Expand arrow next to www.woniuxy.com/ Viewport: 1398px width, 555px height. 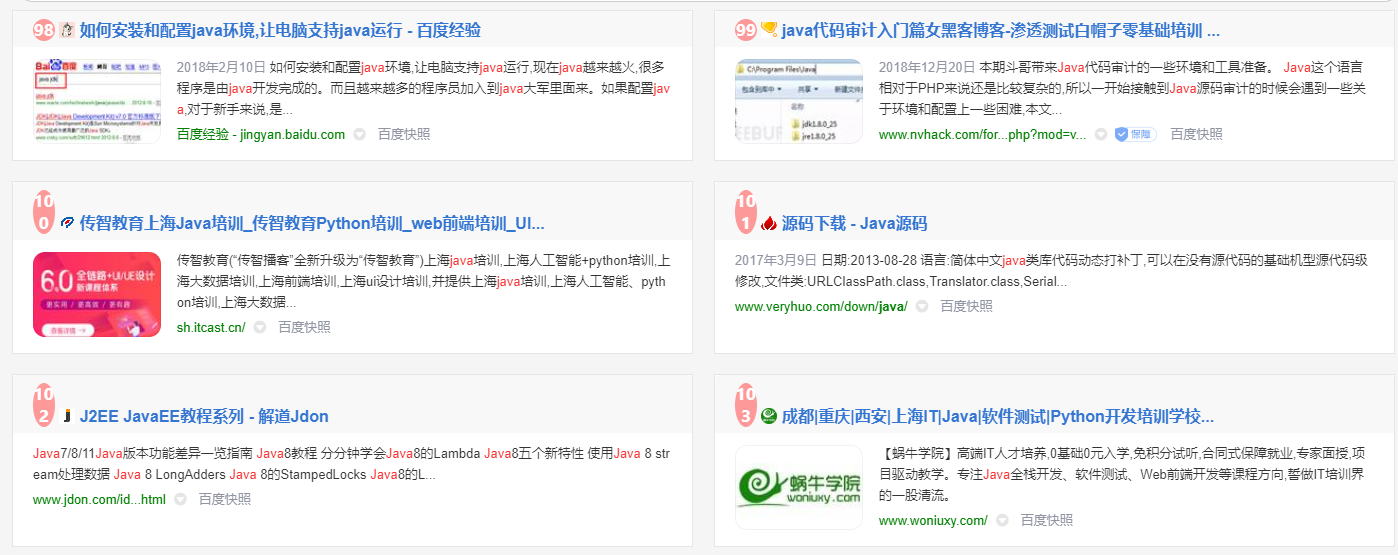pyautogui.click(x=1002, y=520)
